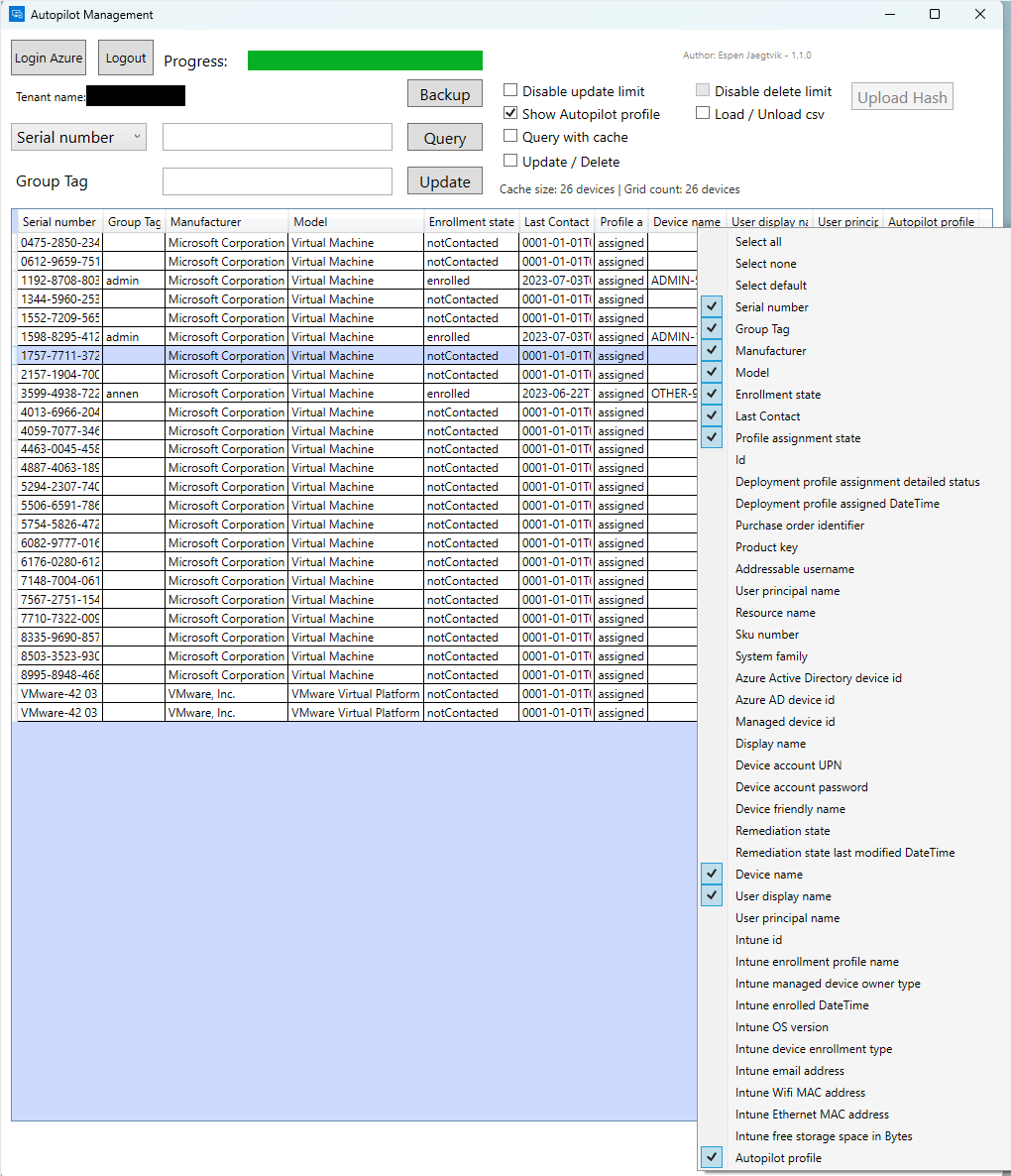The width and height of the screenshot is (1011, 1176).
Task: Click the query text input field
Action: point(278,137)
